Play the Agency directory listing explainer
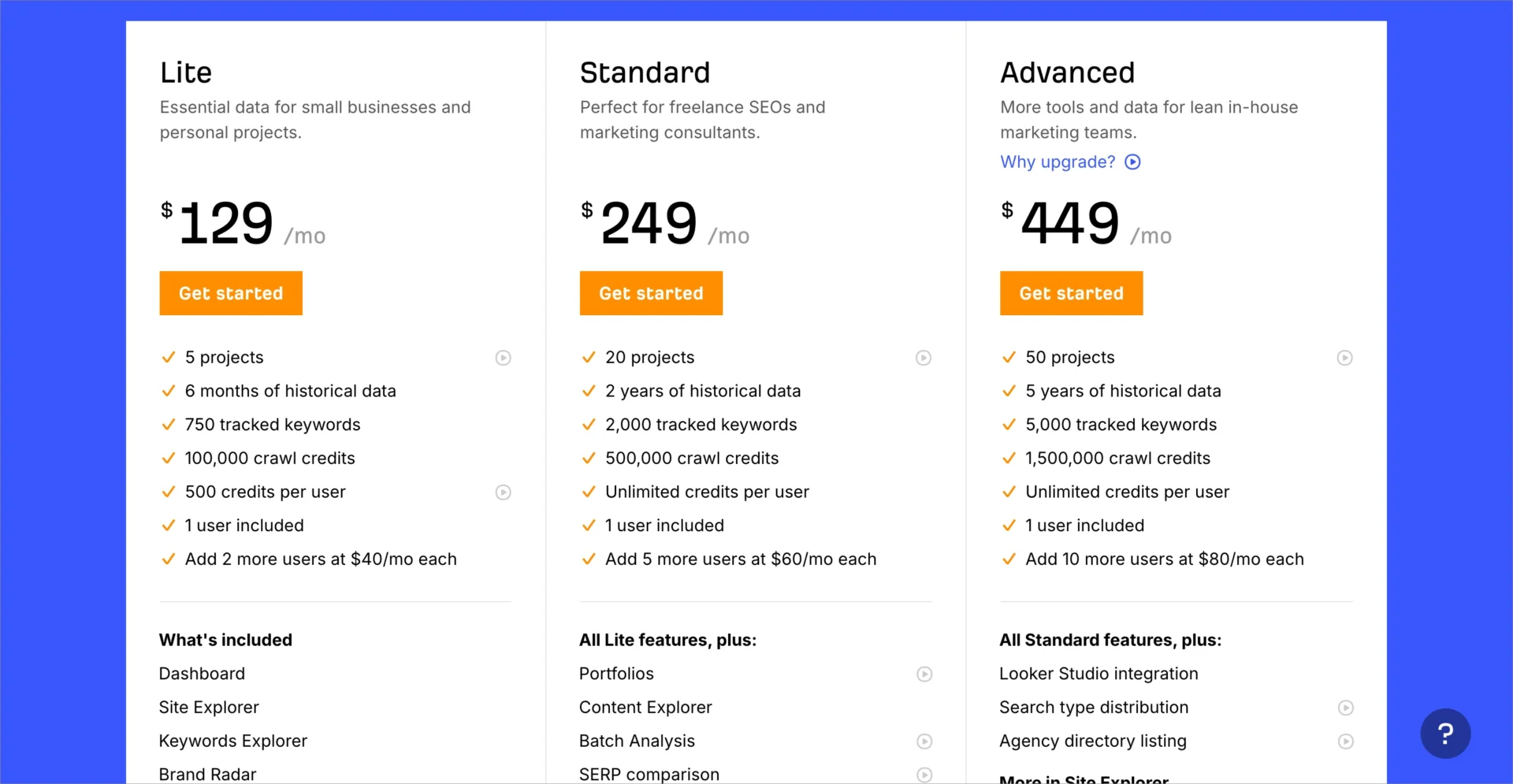Image resolution: width=1513 pixels, height=784 pixels. click(x=1346, y=741)
